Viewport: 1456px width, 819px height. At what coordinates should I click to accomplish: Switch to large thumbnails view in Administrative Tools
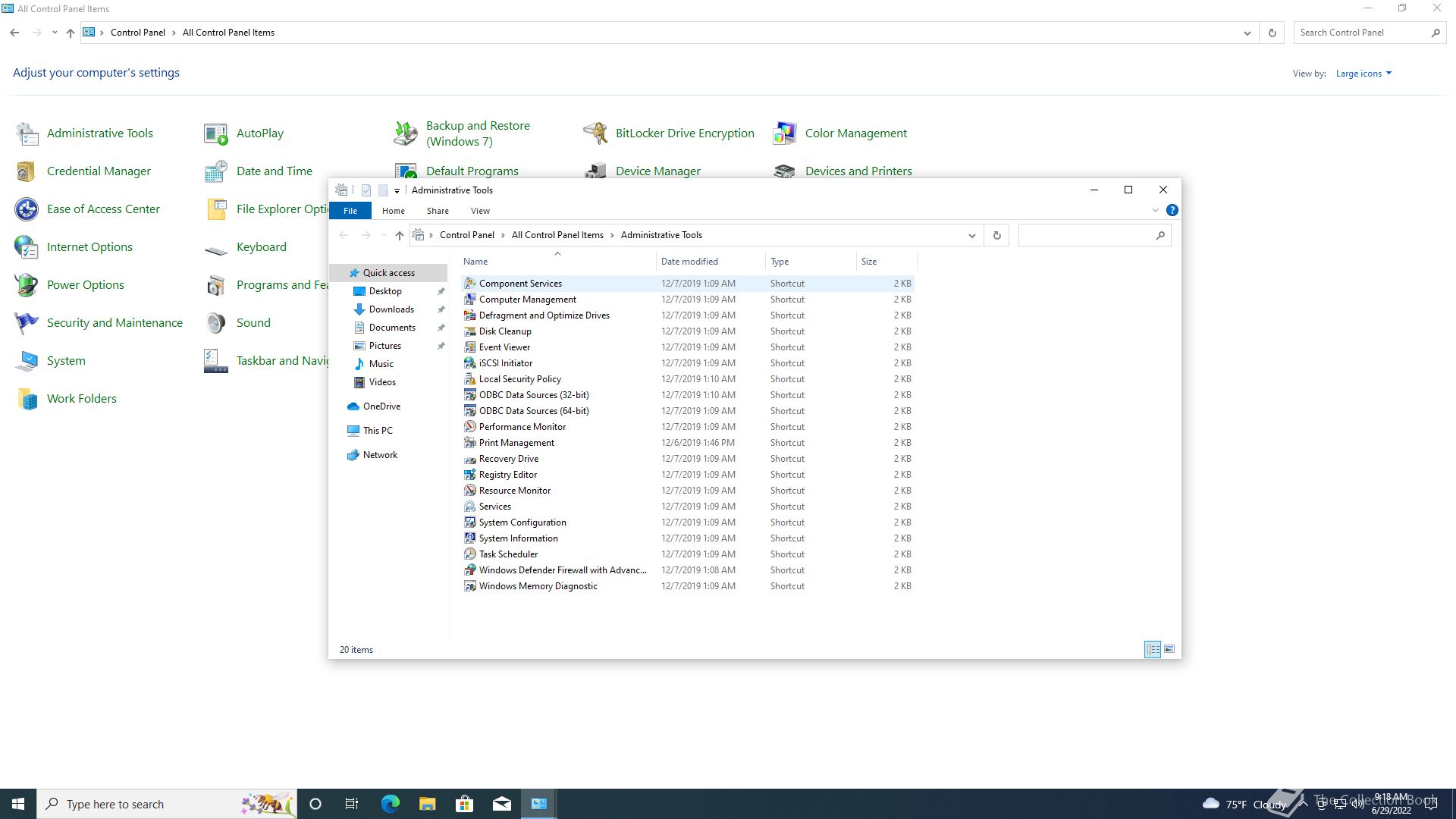pyautogui.click(x=1169, y=649)
